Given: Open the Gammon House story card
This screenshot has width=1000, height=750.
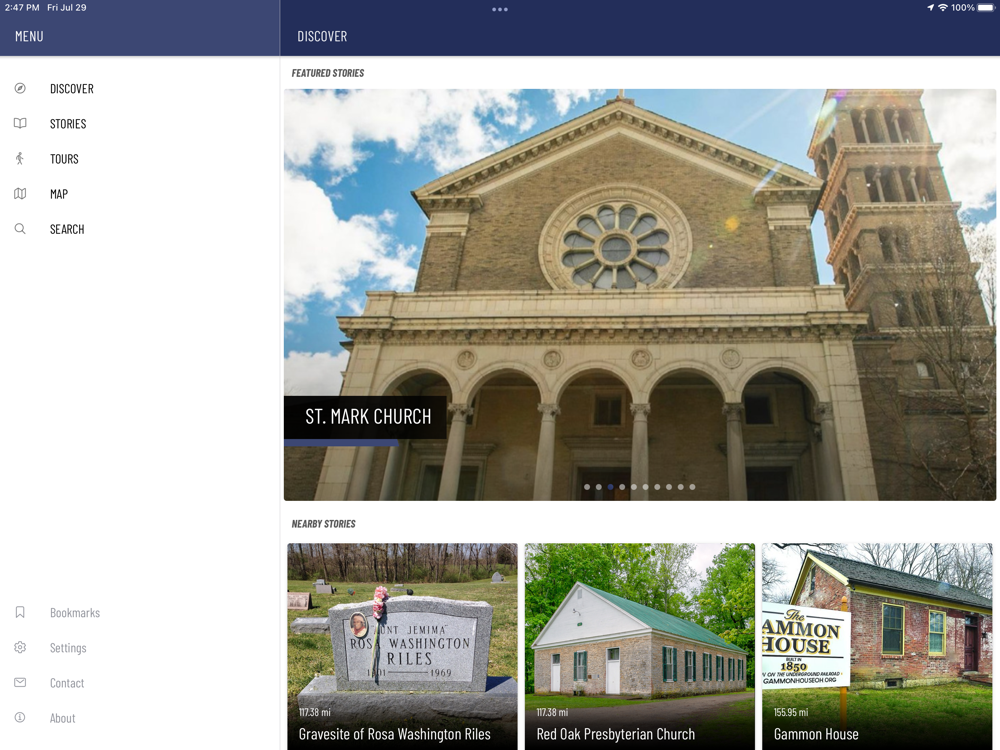Looking at the screenshot, I should point(878,646).
